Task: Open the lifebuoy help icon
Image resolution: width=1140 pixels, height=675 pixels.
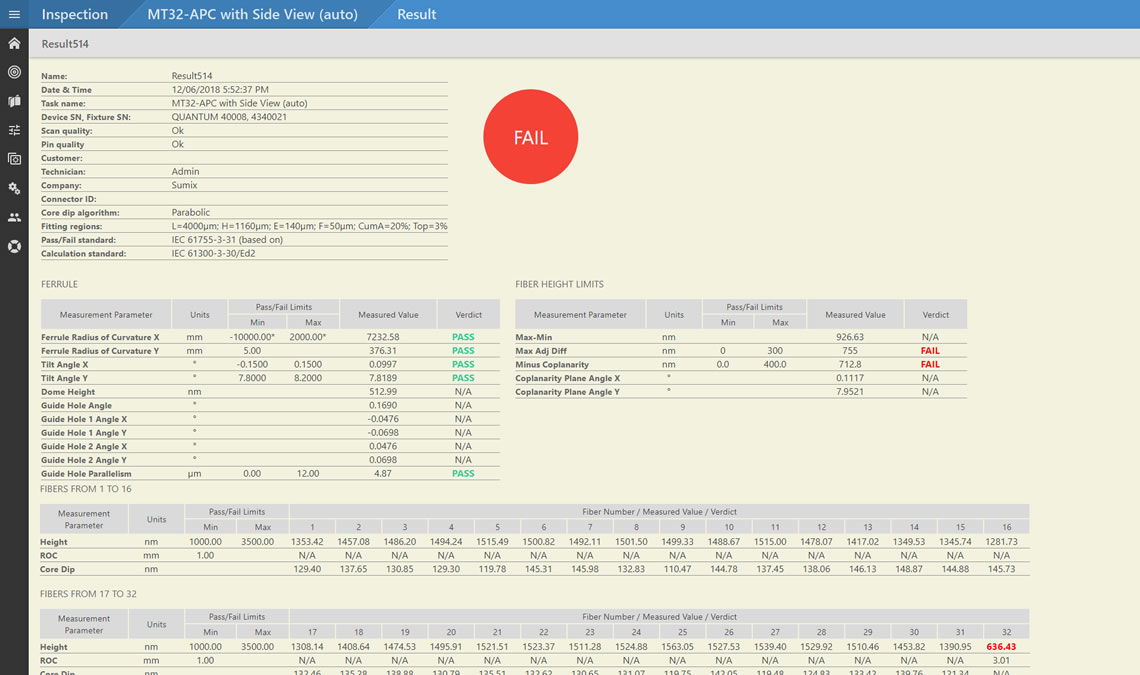Action: pos(14,247)
